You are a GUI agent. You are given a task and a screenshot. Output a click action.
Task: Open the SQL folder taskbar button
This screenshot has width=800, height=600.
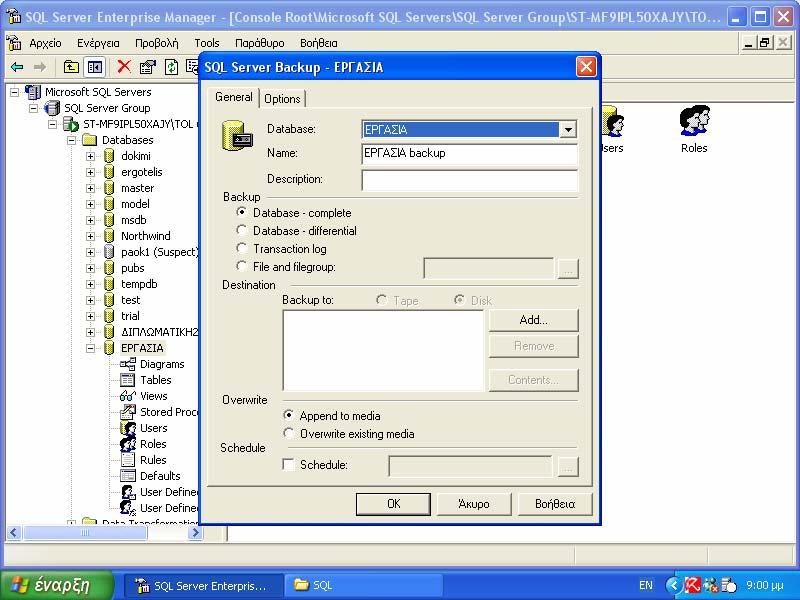363,585
